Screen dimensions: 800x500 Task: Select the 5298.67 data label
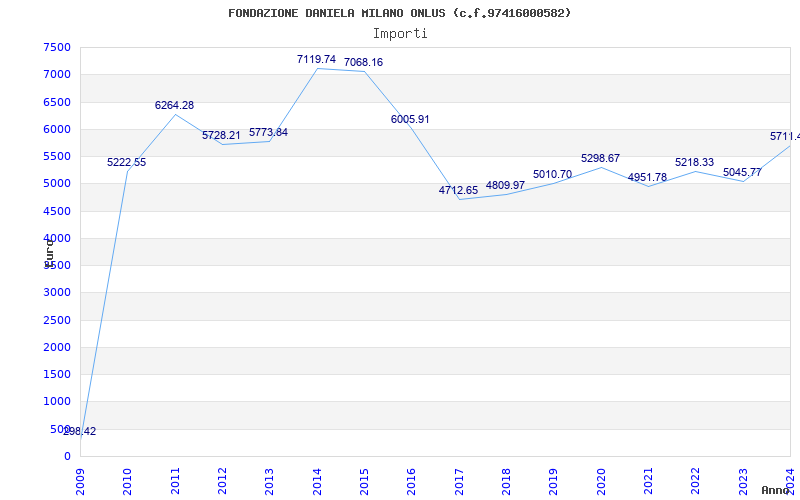pyautogui.click(x=600, y=159)
